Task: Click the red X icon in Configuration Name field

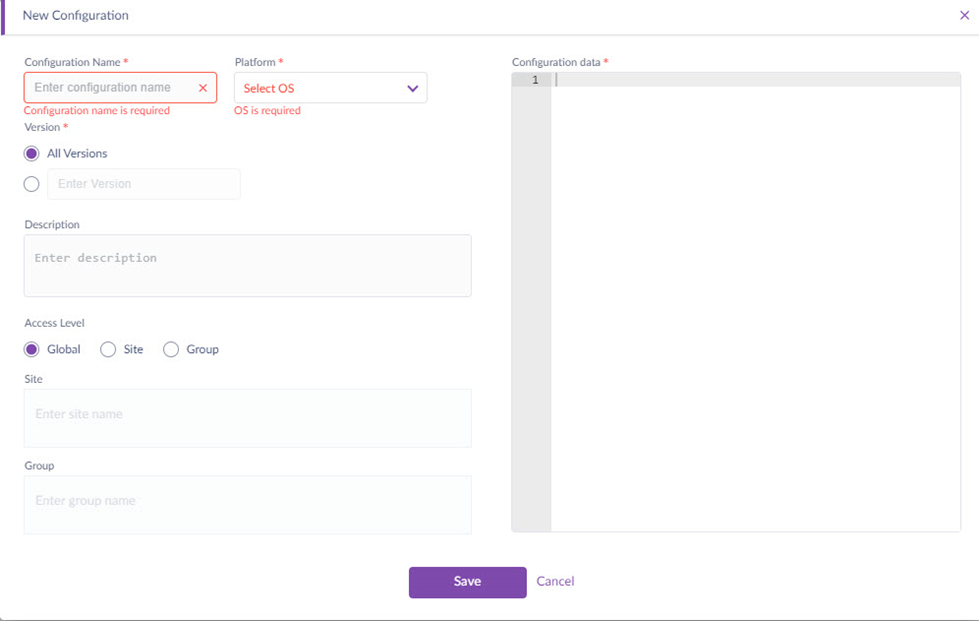Action: (x=203, y=88)
